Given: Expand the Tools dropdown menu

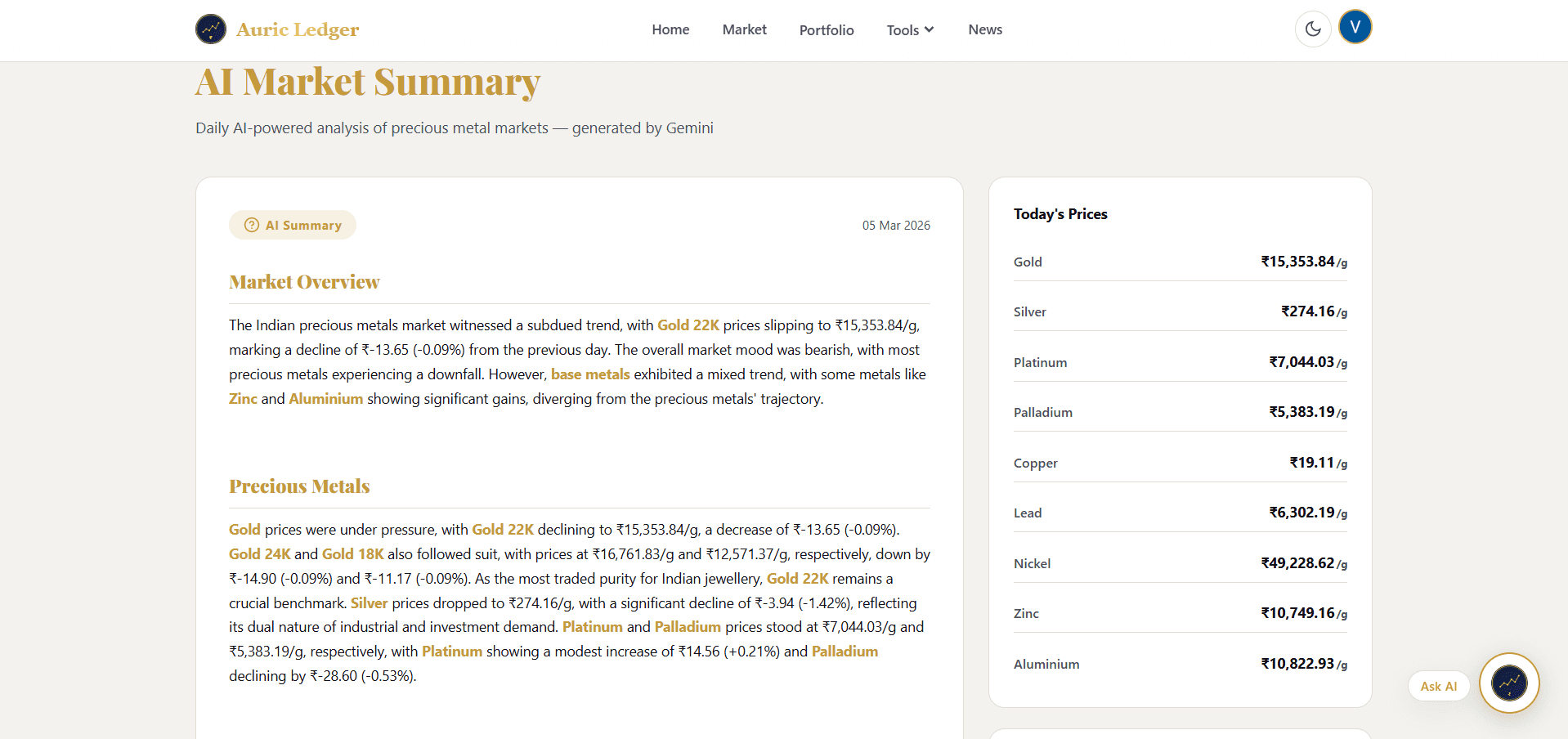Looking at the screenshot, I should [909, 30].
